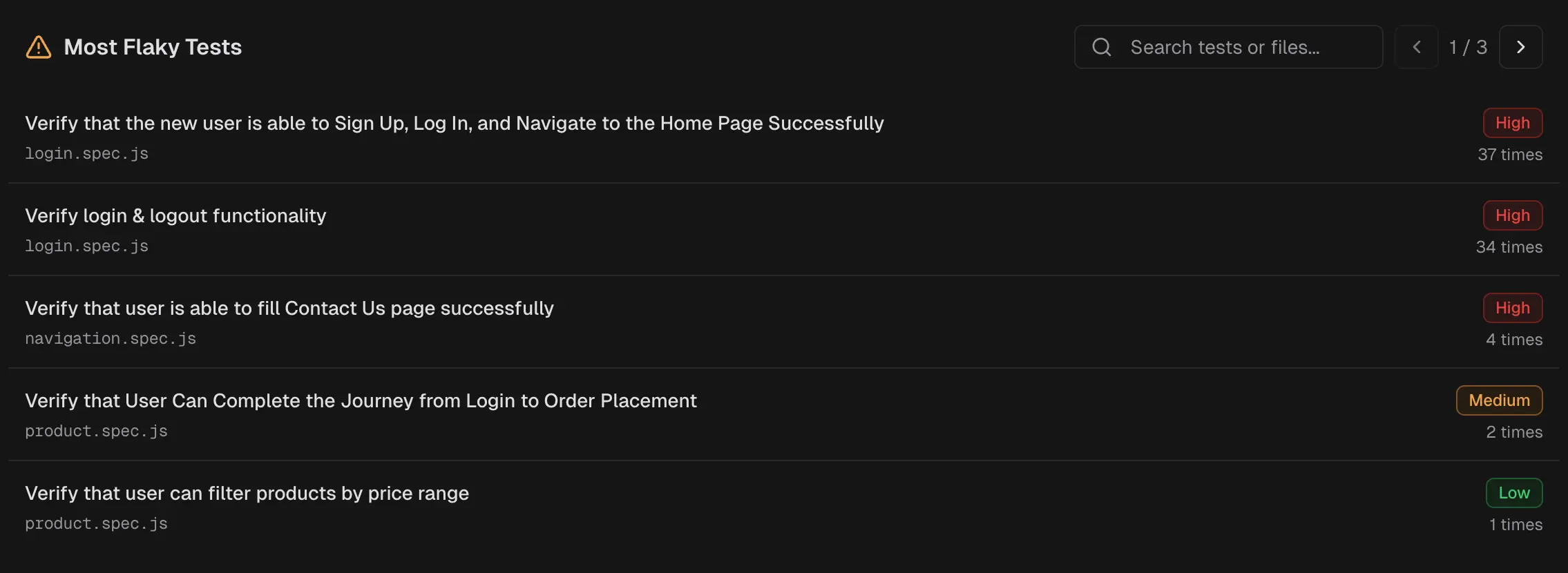Go to next page with right chevron
This screenshot has height=573, width=1568.
pyautogui.click(x=1520, y=47)
